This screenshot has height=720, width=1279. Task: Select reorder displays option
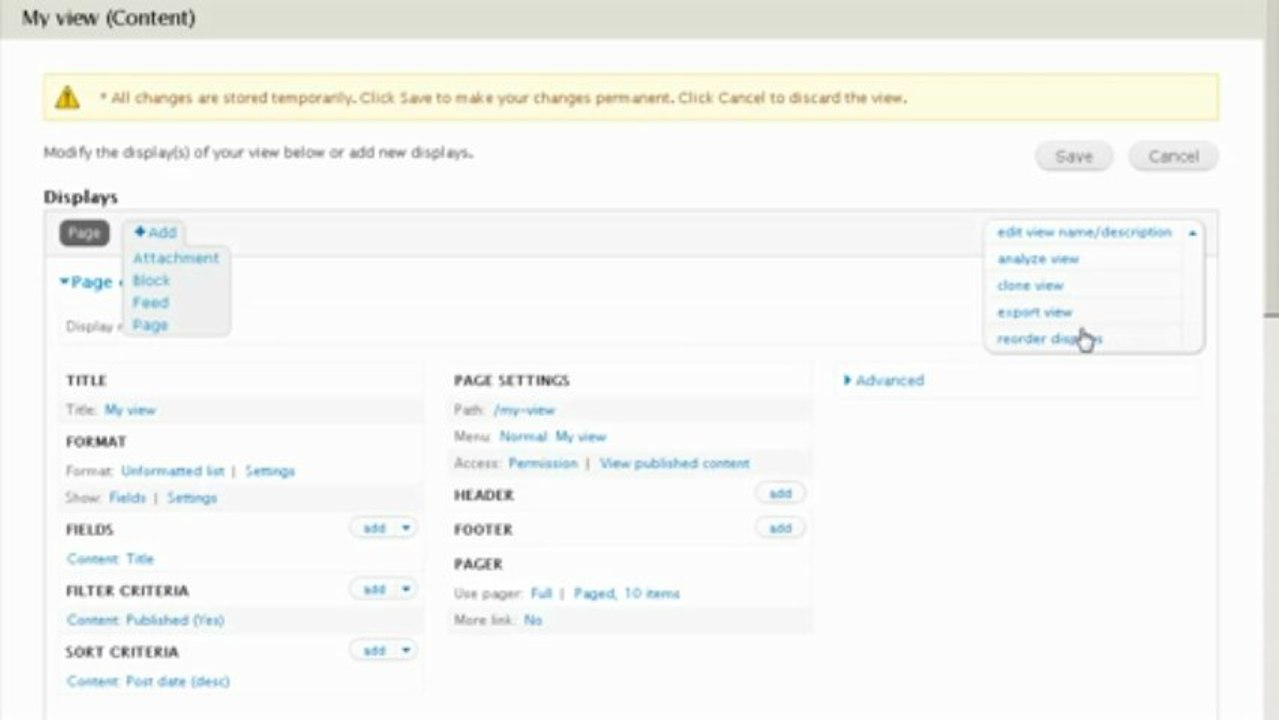[1049, 339]
